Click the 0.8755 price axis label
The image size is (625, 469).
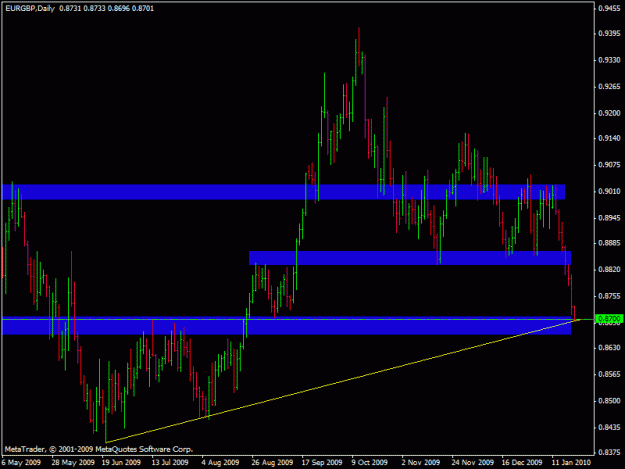click(x=609, y=296)
